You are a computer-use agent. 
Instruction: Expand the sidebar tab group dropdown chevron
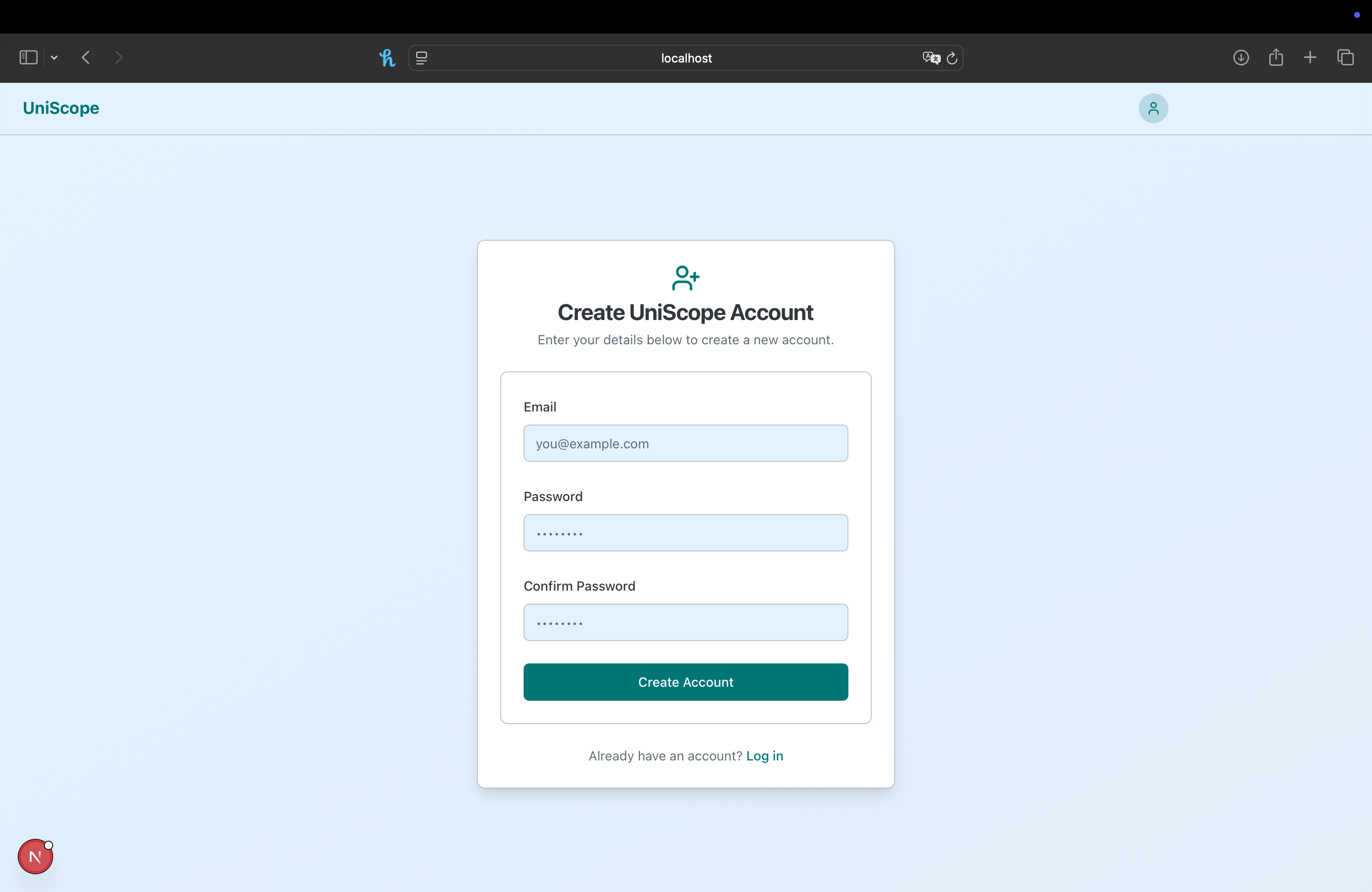pyautogui.click(x=54, y=58)
